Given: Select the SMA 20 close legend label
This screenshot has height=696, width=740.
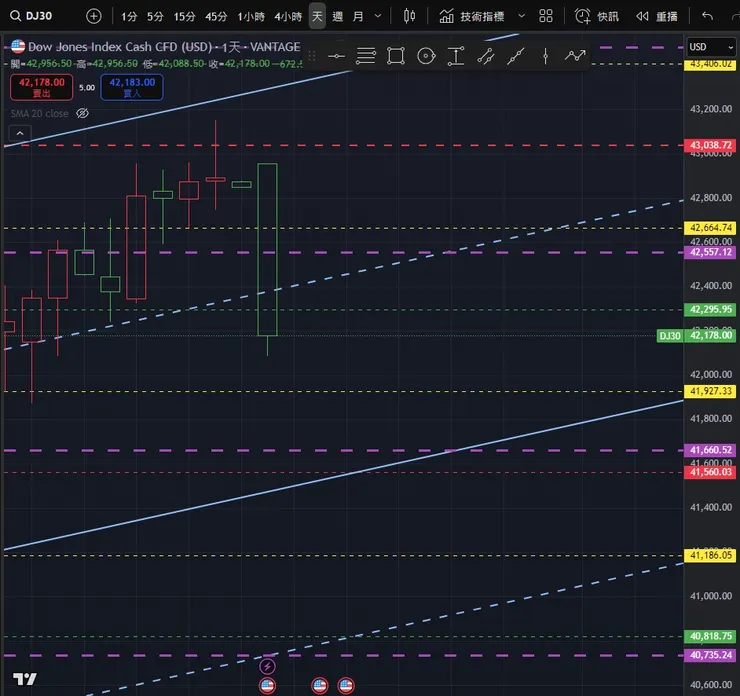Looking at the screenshot, I should 40,113.
